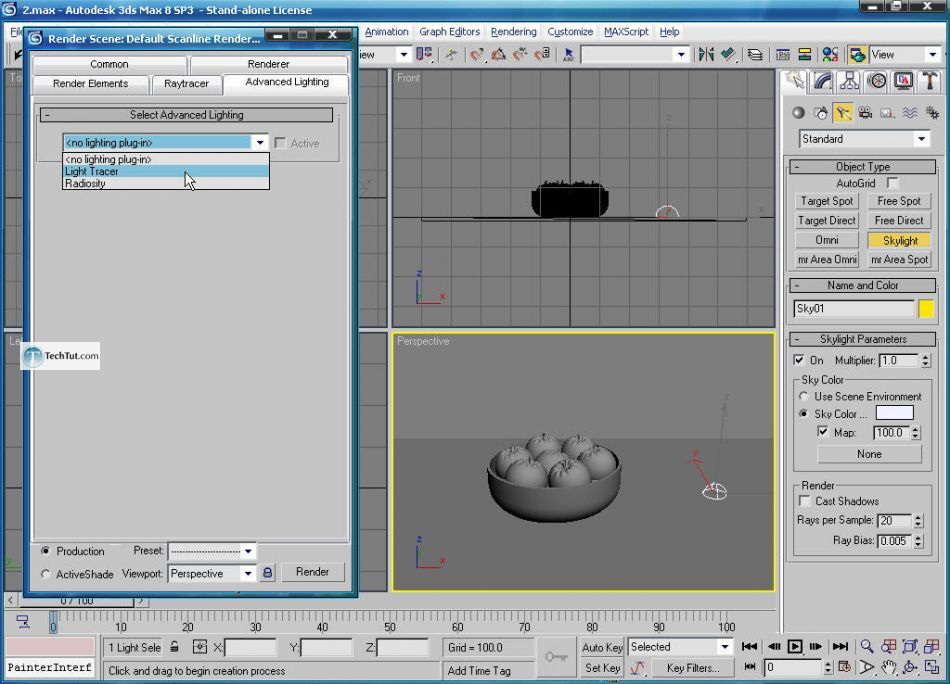Open the Modify panel tab
This screenshot has height=684, width=950.
822,81
